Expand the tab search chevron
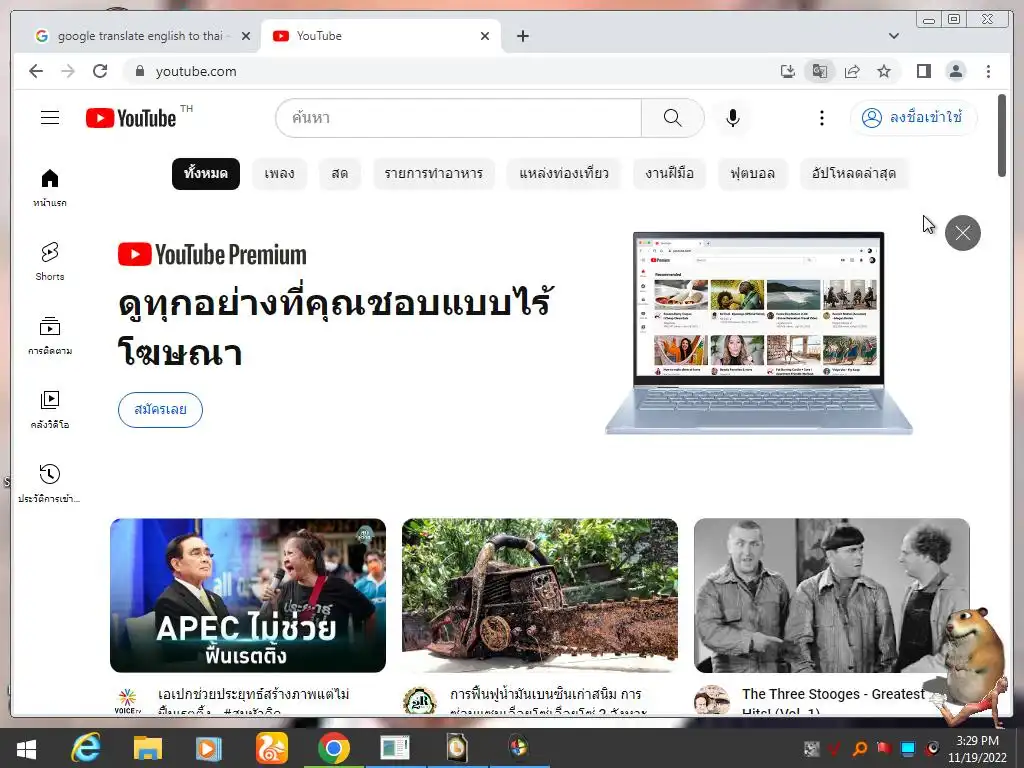This screenshot has height=768, width=1024. point(893,36)
